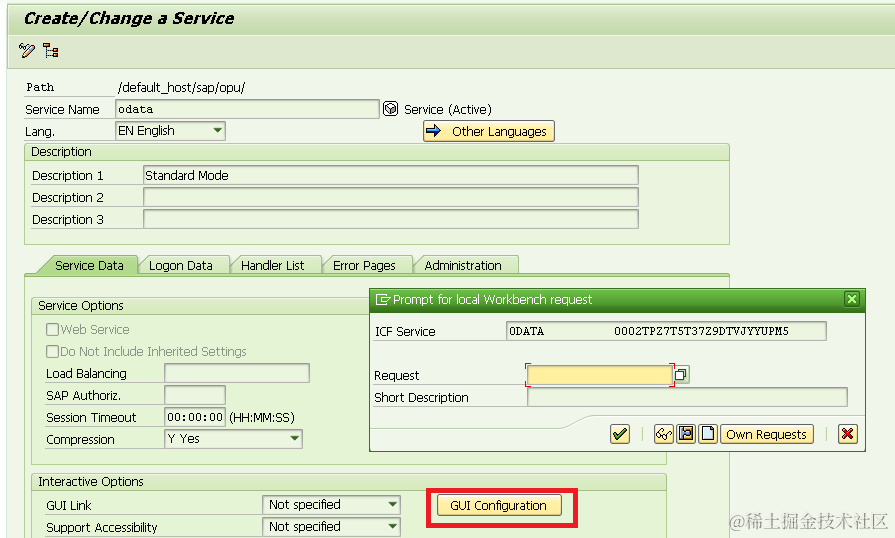Image resolution: width=895 pixels, height=538 pixels.
Task: Click the display request glasses icon
Action: 663,434
